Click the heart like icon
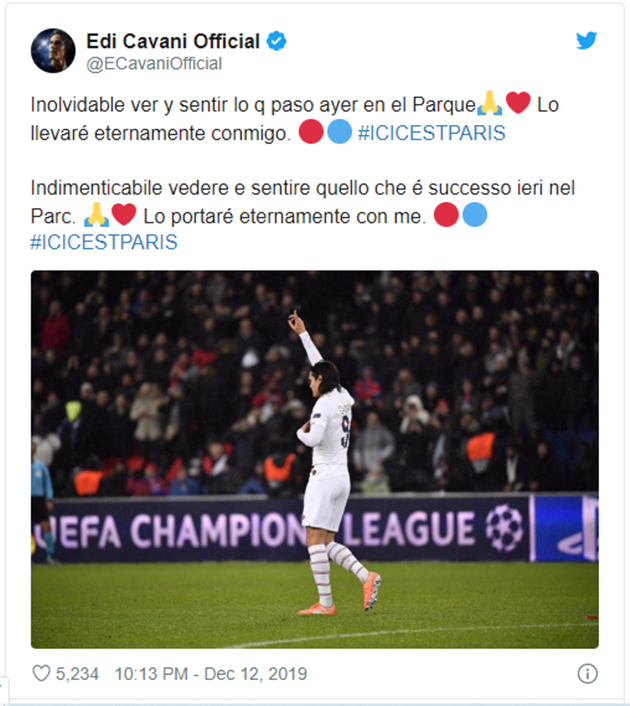630x706 pixels. [41, 674]
